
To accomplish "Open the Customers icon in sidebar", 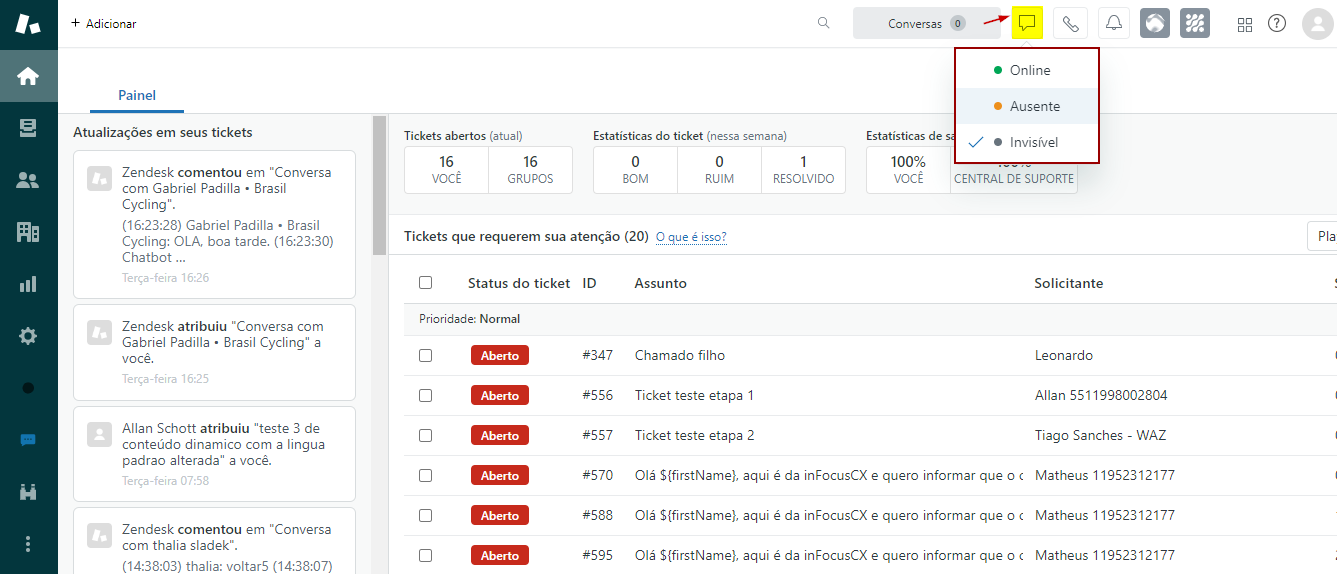I will point(28,181).
